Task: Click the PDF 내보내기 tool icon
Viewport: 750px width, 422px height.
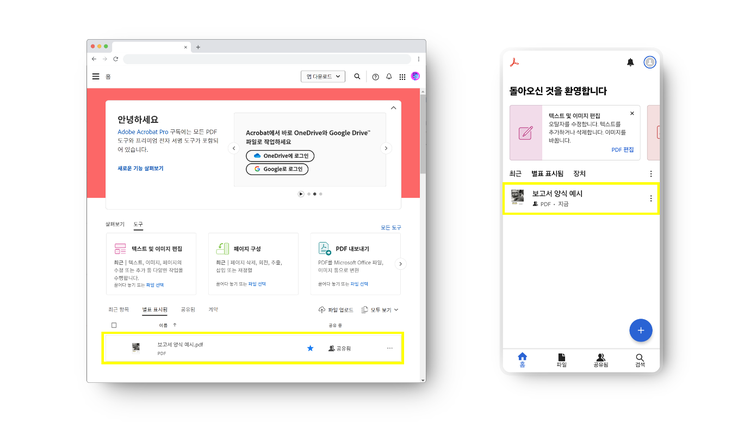Action: [324, 248]
